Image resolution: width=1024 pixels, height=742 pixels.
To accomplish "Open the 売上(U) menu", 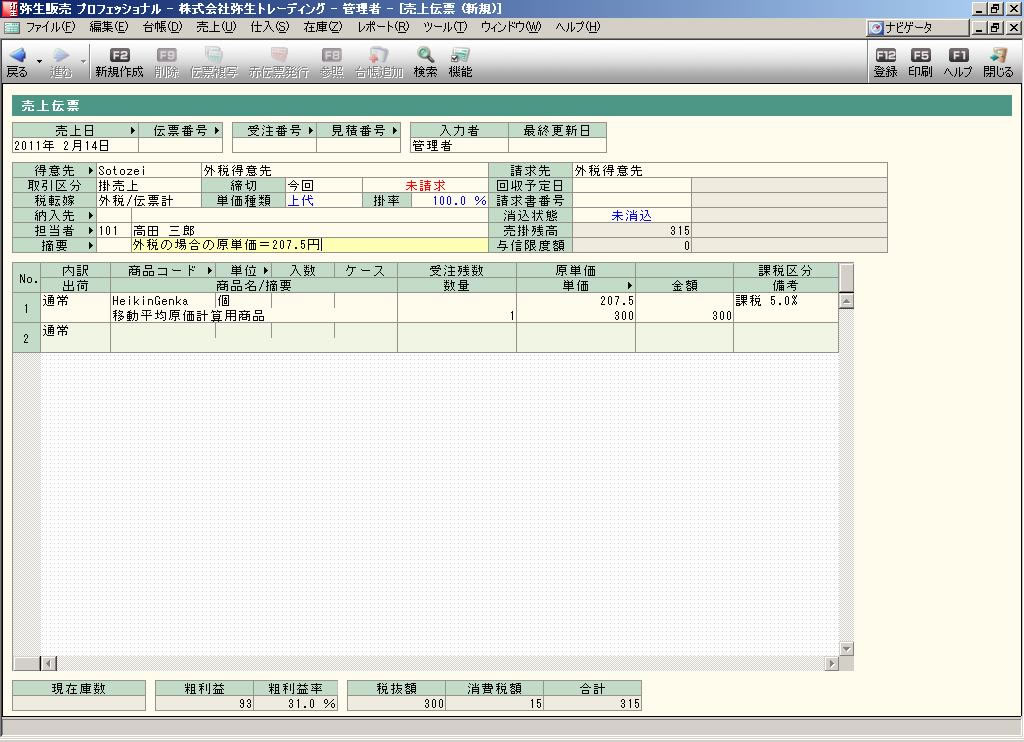I will pyautogui.click(x=216, y=27).
